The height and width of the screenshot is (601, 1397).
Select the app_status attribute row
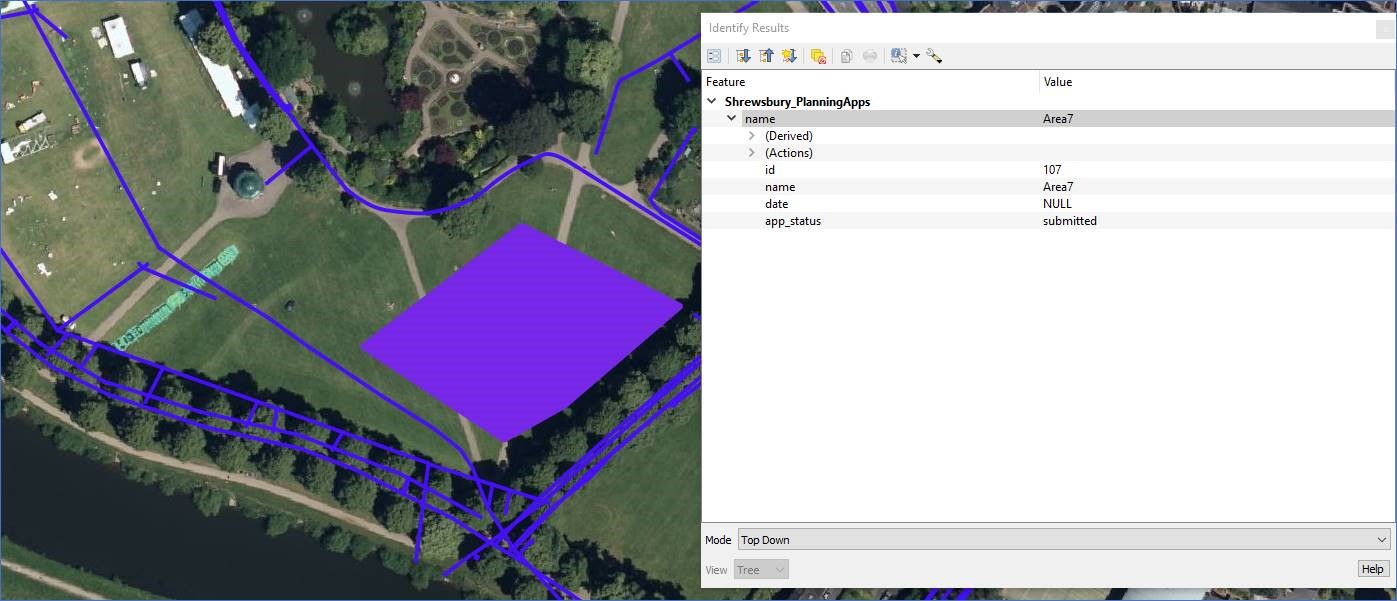click(x=1047, y=221)
